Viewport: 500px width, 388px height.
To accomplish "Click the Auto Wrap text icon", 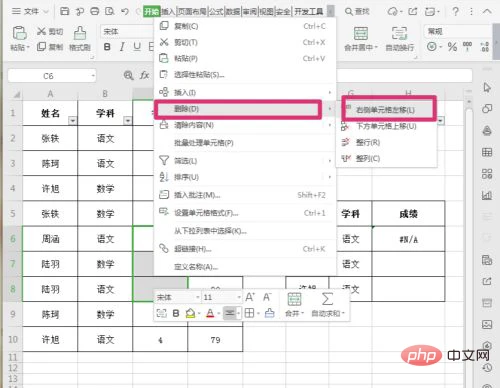I will coord(399,34).
